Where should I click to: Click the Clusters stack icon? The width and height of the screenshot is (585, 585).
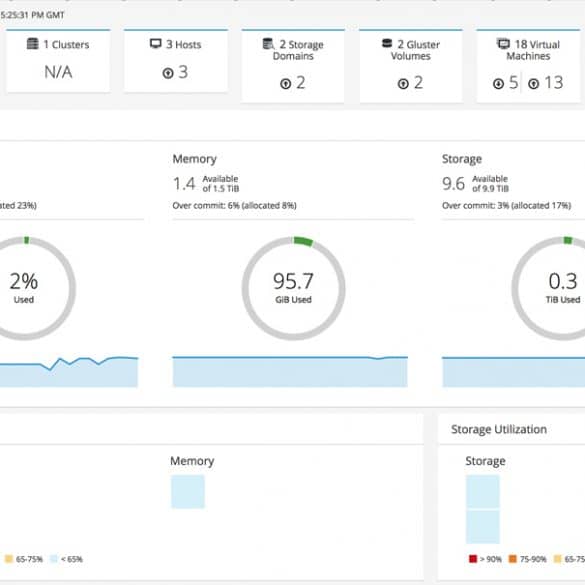point(33,44)
